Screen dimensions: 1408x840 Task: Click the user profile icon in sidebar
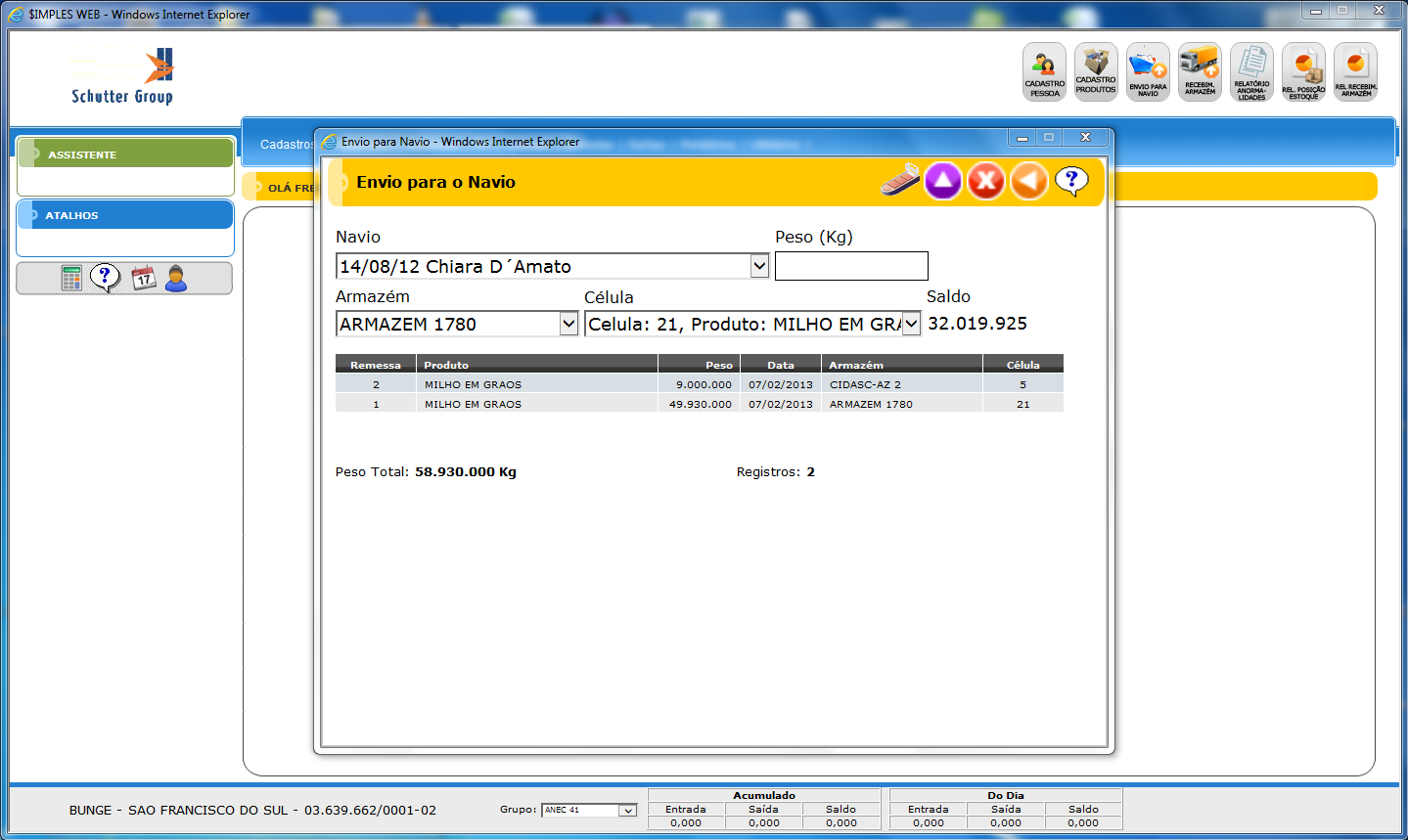pos(176,279)
